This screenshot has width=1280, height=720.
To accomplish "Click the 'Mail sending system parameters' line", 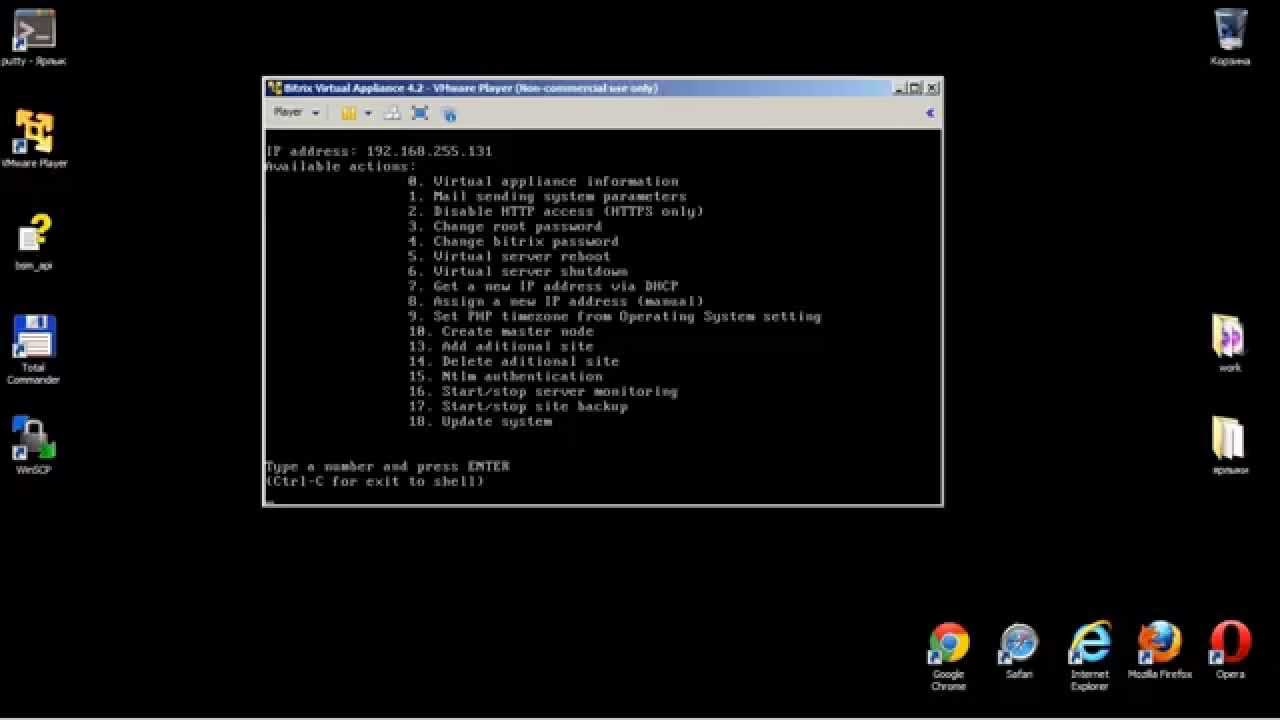I will [547, 196].
